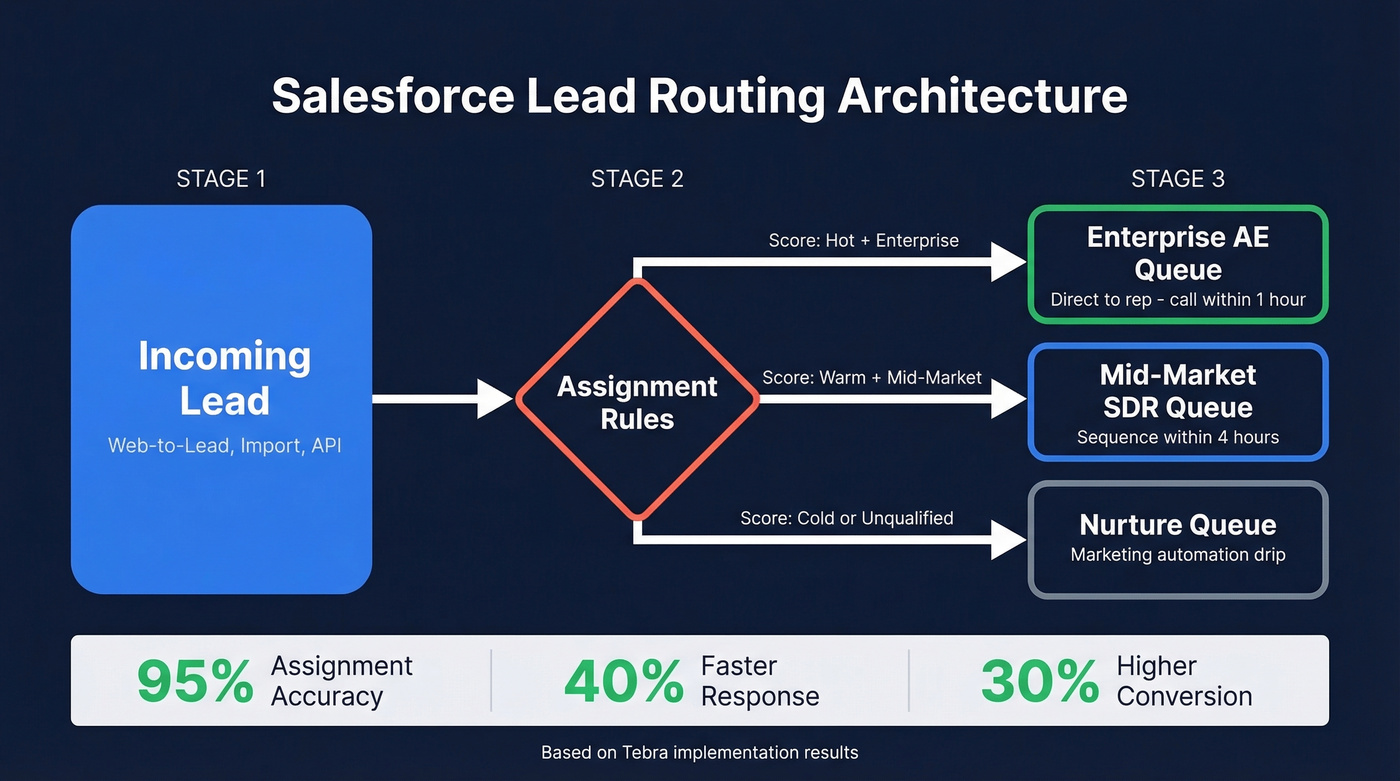Open the STAGE 3 section header
Viewport: 1400px width, 781px height.
click(1177, 178)
